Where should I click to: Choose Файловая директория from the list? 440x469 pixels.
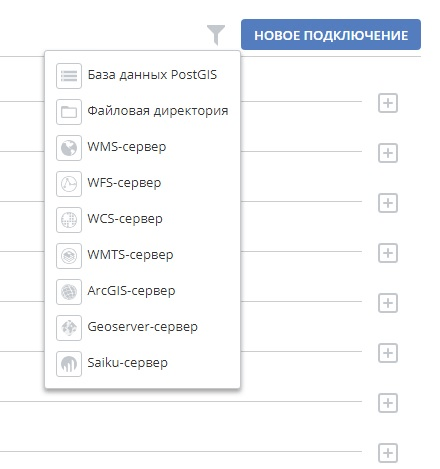click(x=158, y=111)
